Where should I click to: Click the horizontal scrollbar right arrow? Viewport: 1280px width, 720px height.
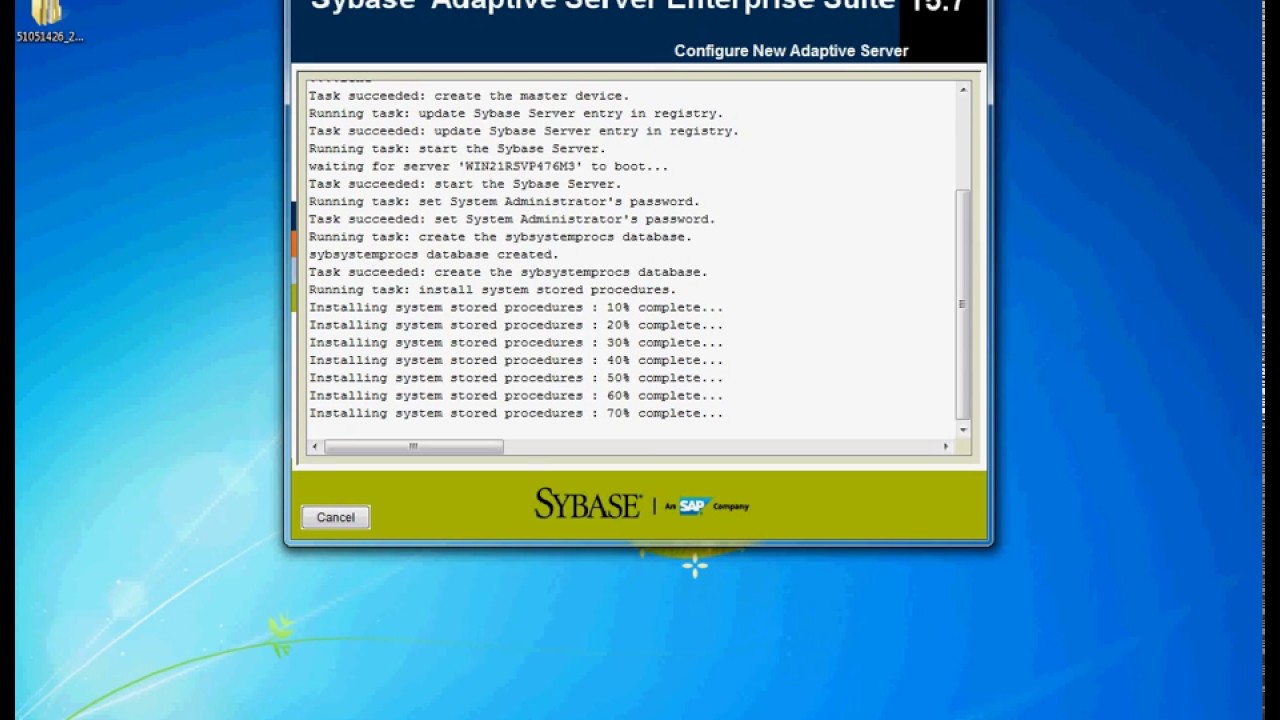946,447
